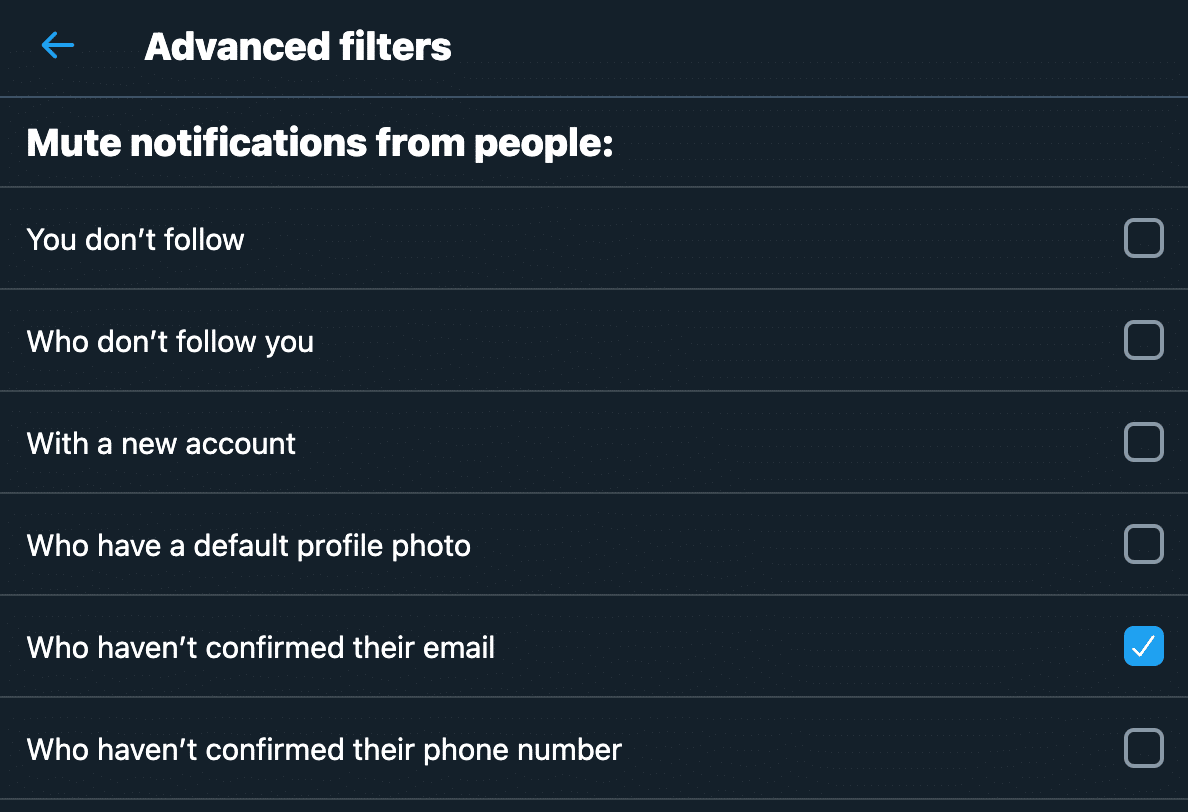Click 'Who haven't confirmed their phone number' label
Screen dimensions: 1188x812
[x=324, y=750]
